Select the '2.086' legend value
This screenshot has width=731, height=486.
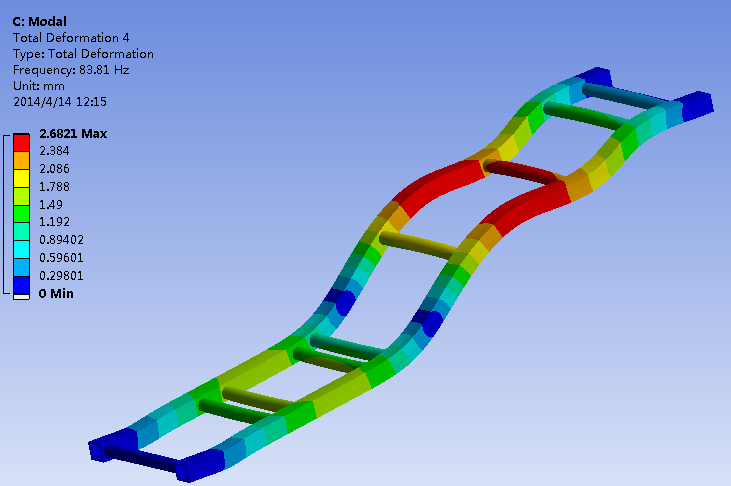(x=54, y=169)
